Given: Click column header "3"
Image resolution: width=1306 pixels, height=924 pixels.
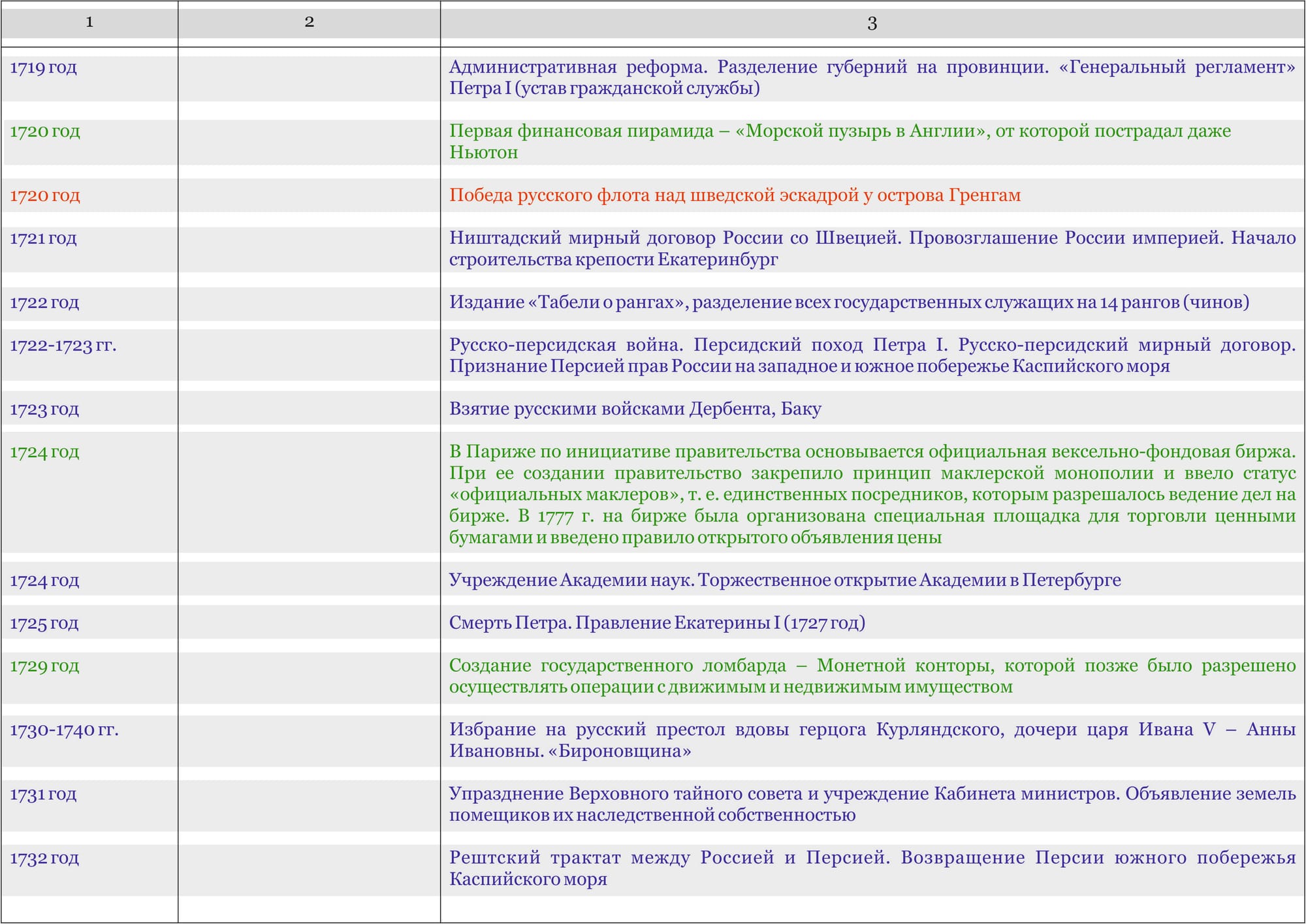Looking at the screenshot, I should [872, 24].
